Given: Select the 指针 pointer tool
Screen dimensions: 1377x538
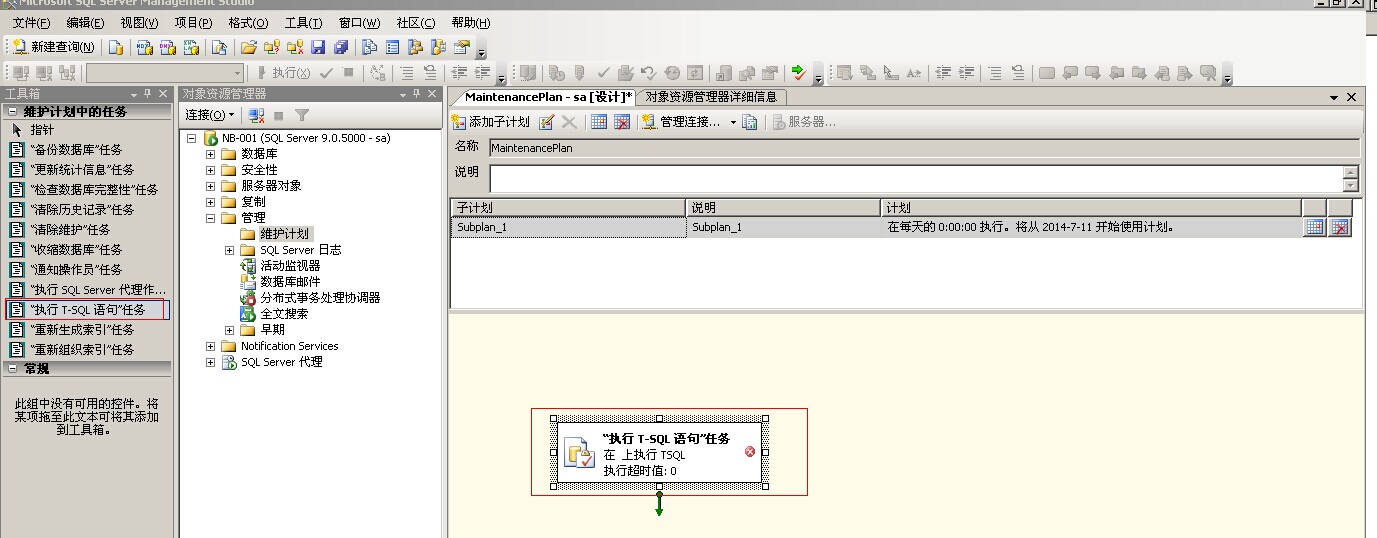Looking at the screenshot, I should pyautogui.click(x=42, y=130).
